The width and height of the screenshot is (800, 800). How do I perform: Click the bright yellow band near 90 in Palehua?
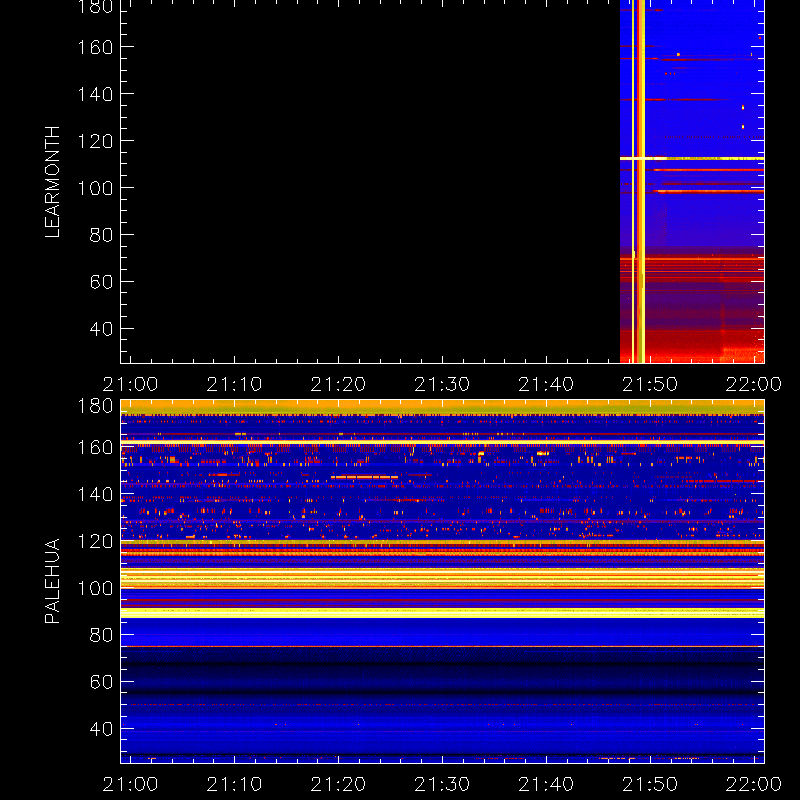coord(442,613)
